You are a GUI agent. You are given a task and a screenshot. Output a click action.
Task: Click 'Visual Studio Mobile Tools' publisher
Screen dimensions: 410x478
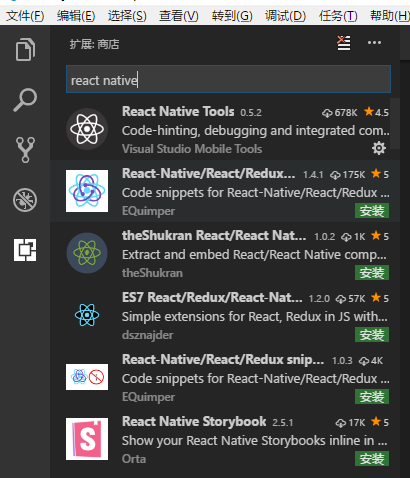(192, 149)
